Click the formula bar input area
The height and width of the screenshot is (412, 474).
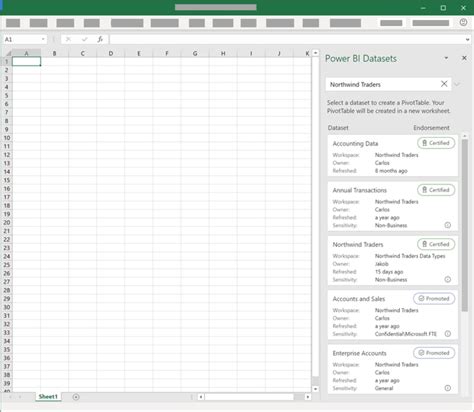click(x=287, y=39)
